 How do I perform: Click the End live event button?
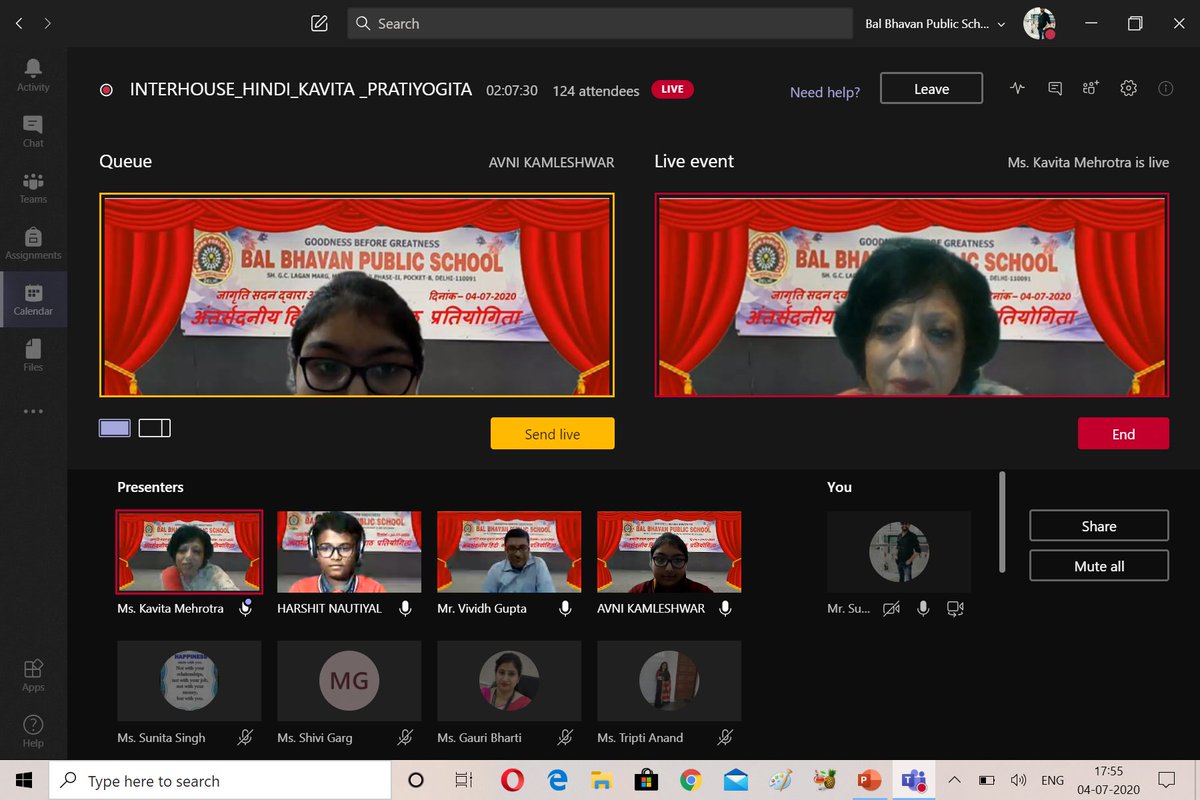click(1123, 434)
